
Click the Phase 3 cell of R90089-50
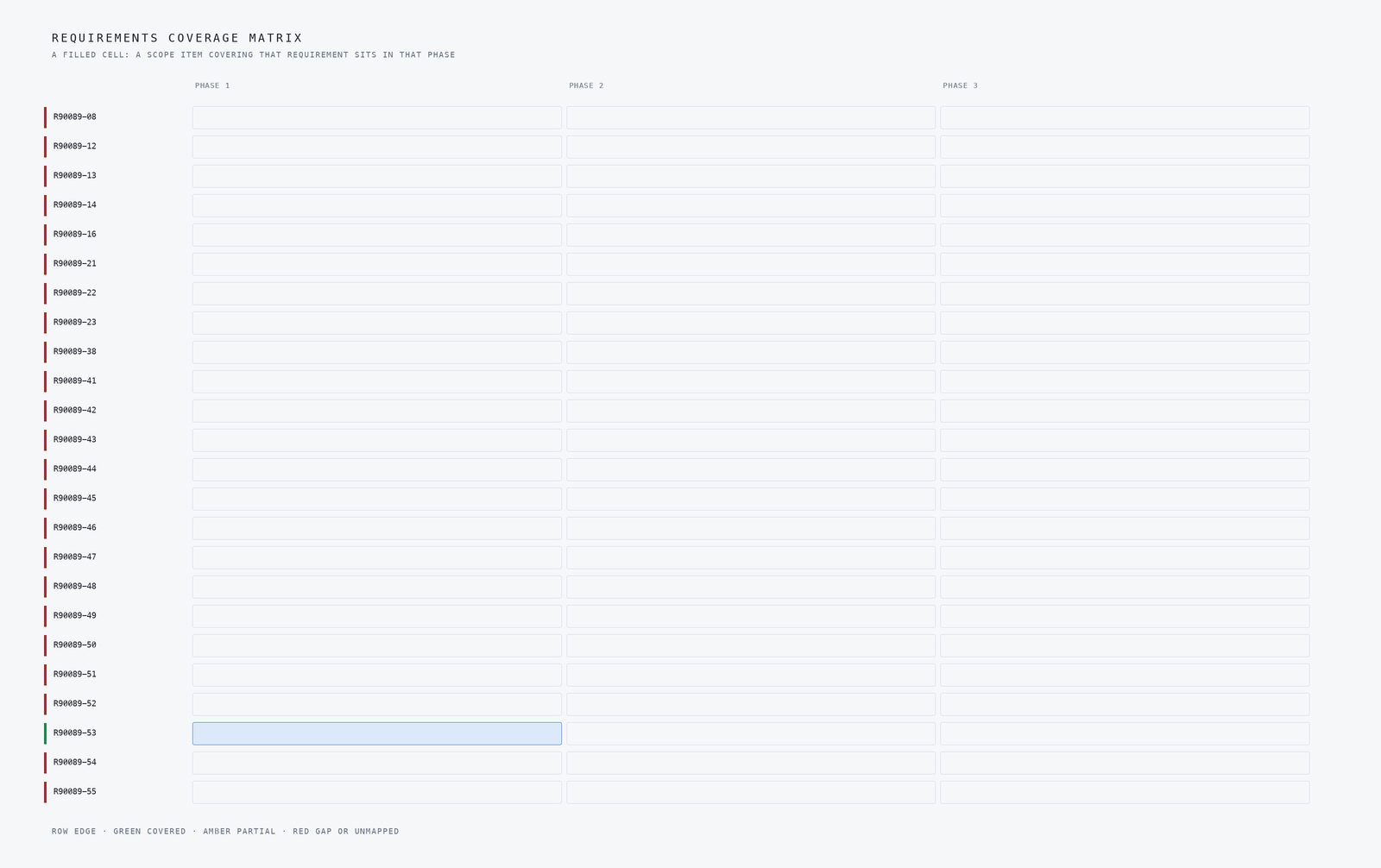pyautogui.click(x=1125, y=645)
